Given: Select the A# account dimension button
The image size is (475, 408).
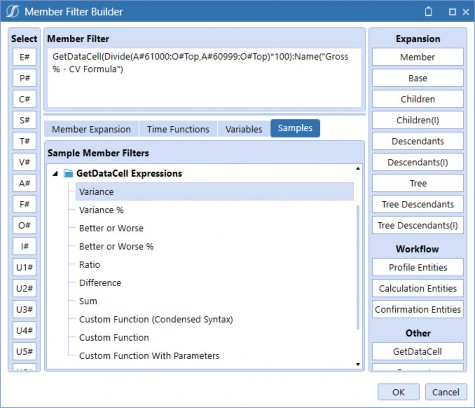Looking at the screenshot, I should pos(24,183).
